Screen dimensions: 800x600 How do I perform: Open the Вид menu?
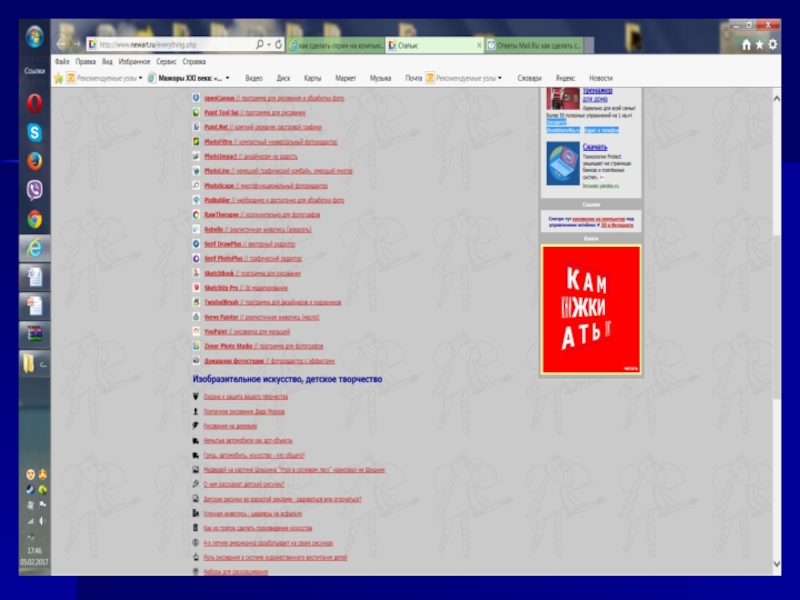pyautogui.click(x=107, y=62)
